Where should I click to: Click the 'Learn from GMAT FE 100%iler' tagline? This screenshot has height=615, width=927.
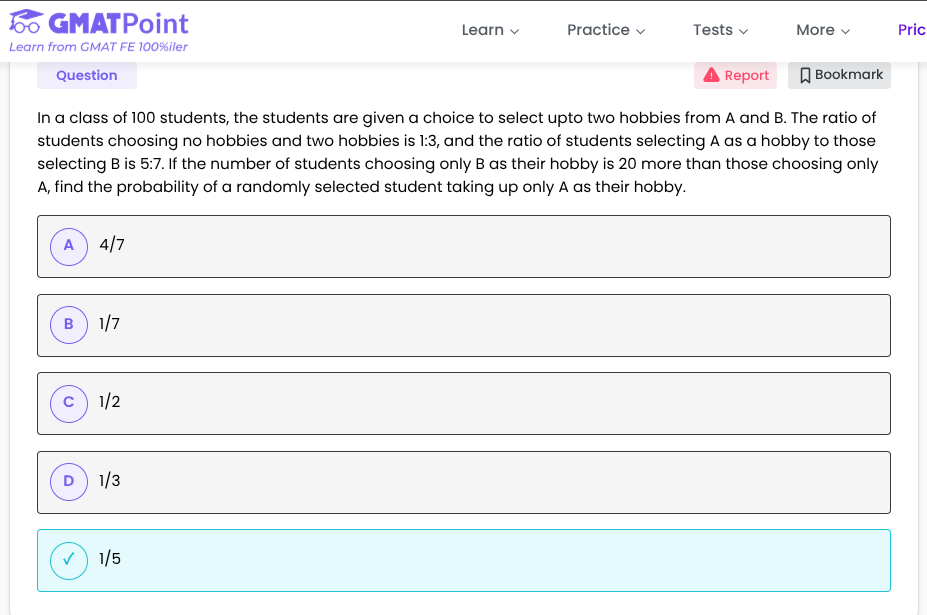[x=98, y=47]
